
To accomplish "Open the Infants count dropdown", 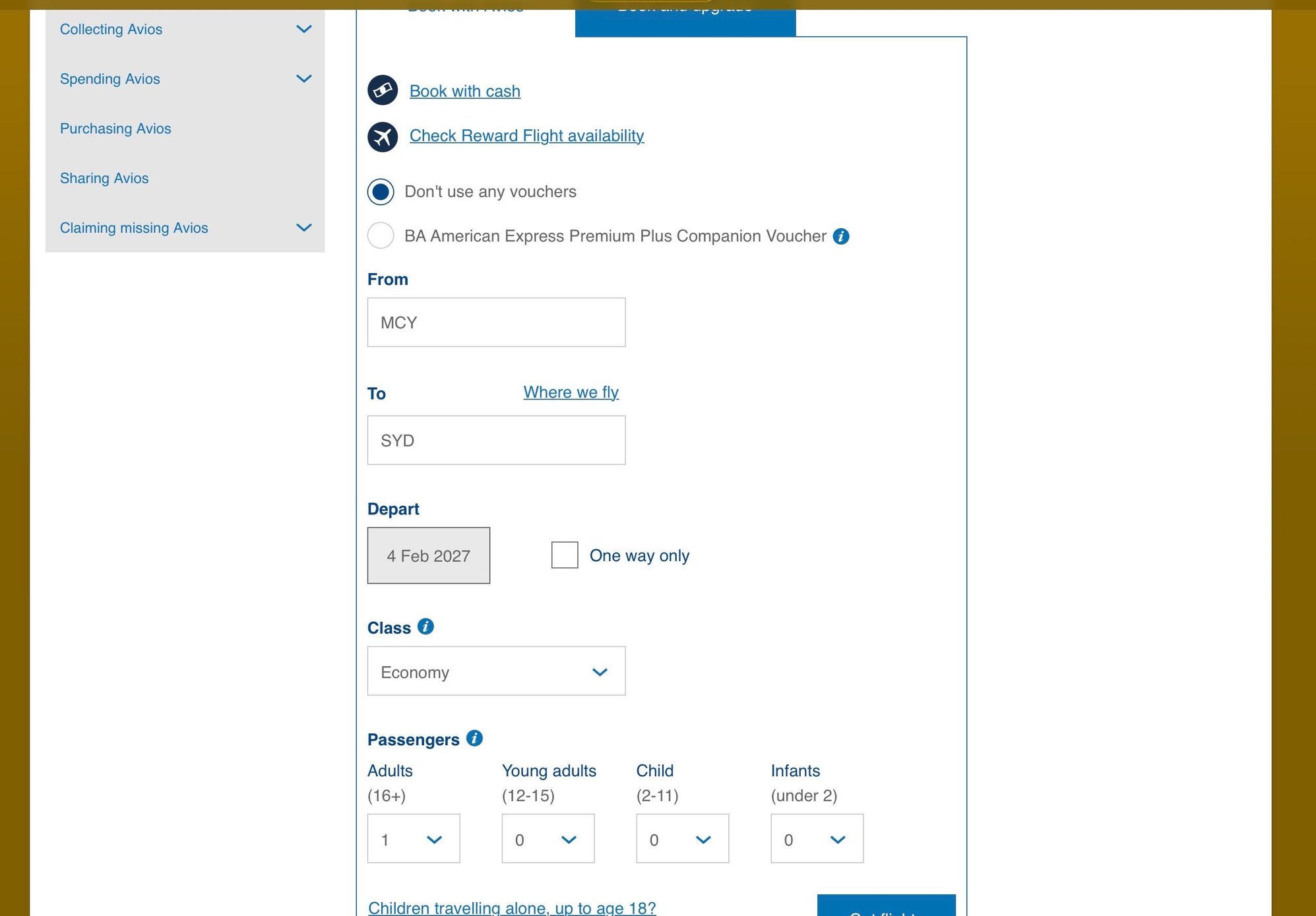I will 816,839.
